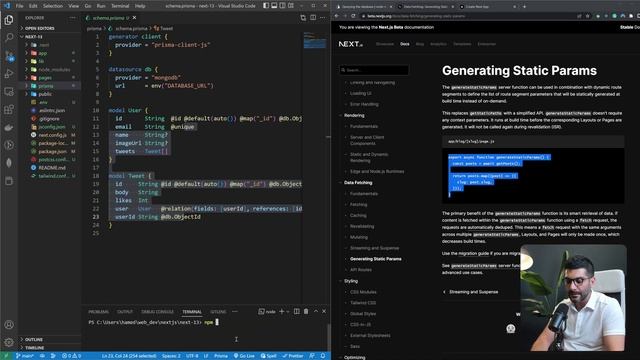Toggle primary sidebar layout icon in title bar
Image resolution: width=640 pixels, height=360 pixels.
(266, 6)
